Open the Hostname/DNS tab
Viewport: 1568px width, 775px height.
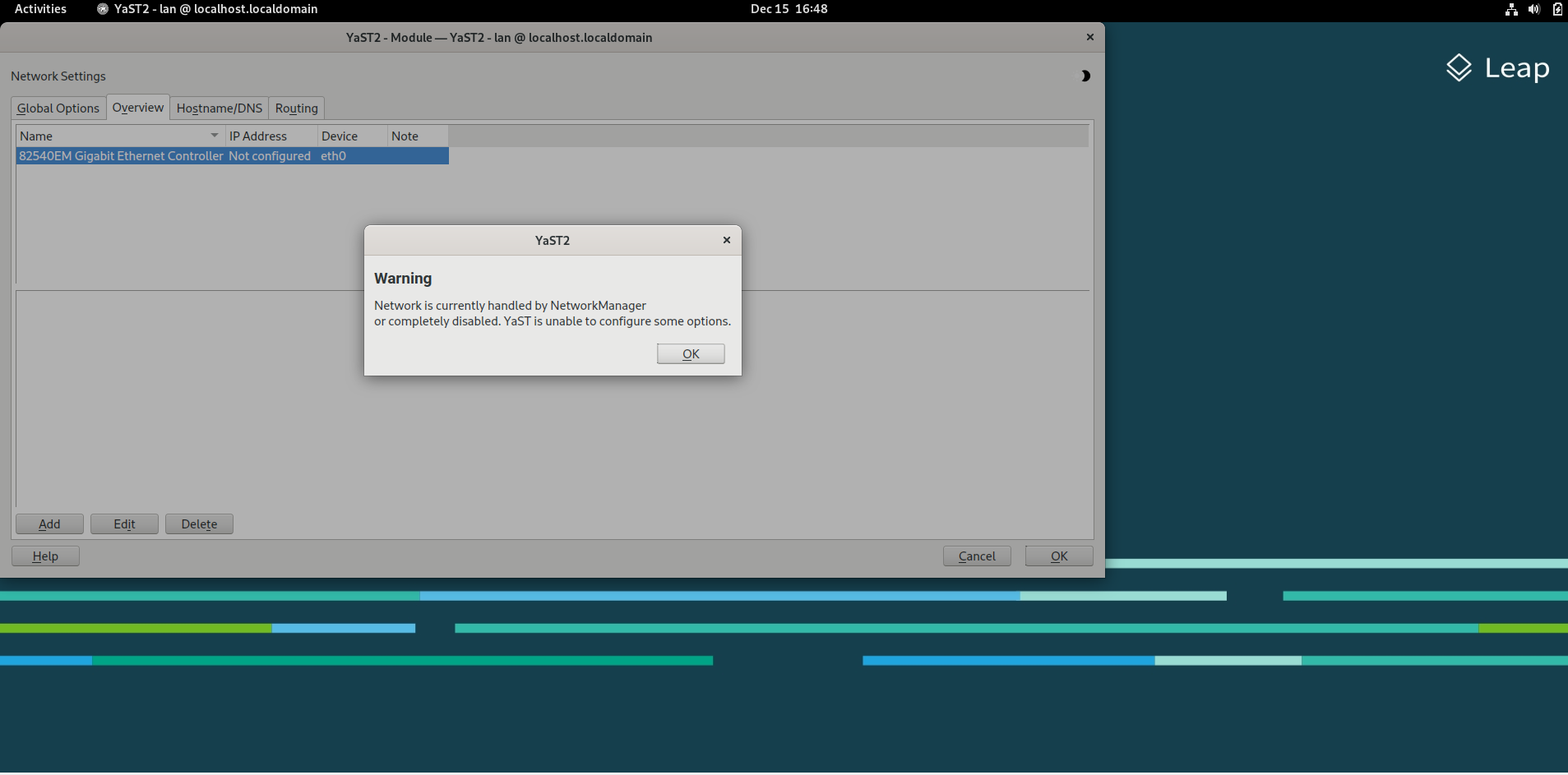220,108
